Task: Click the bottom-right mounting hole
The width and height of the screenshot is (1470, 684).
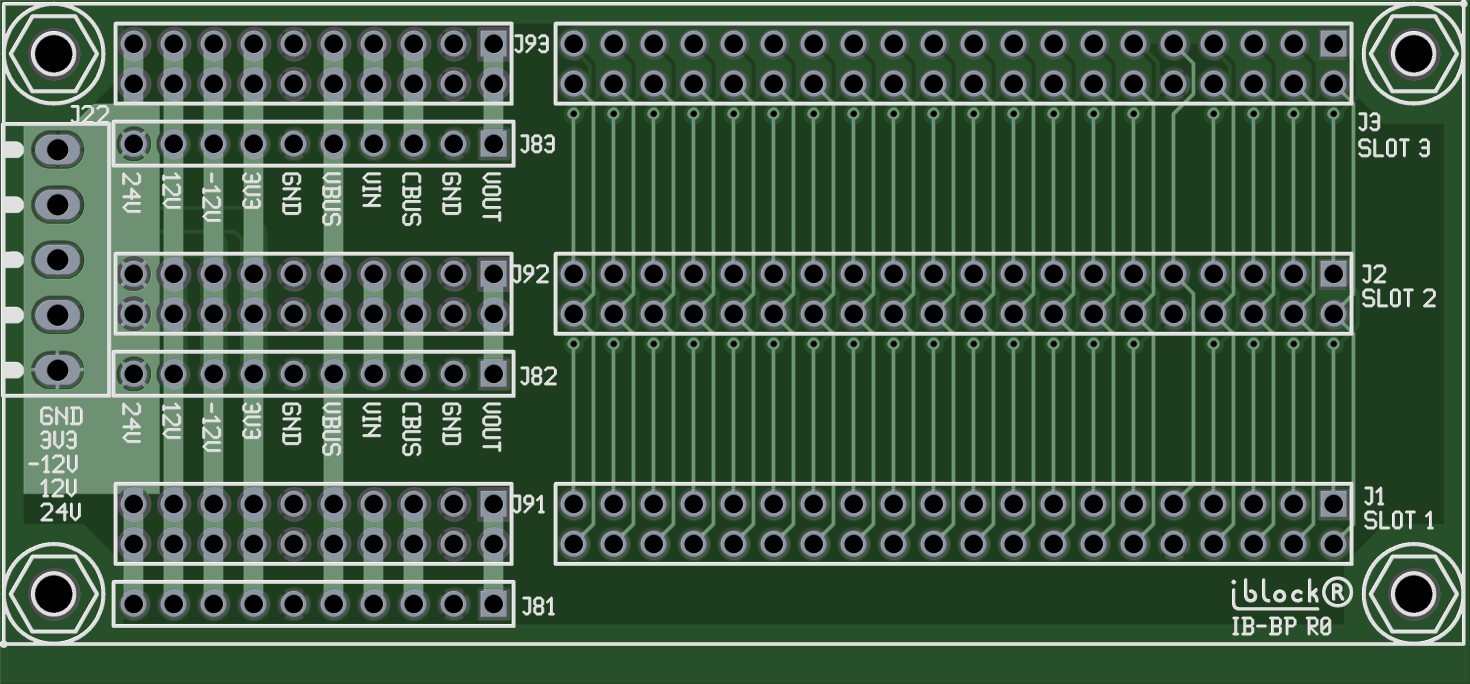Action: pos(1411,594)
